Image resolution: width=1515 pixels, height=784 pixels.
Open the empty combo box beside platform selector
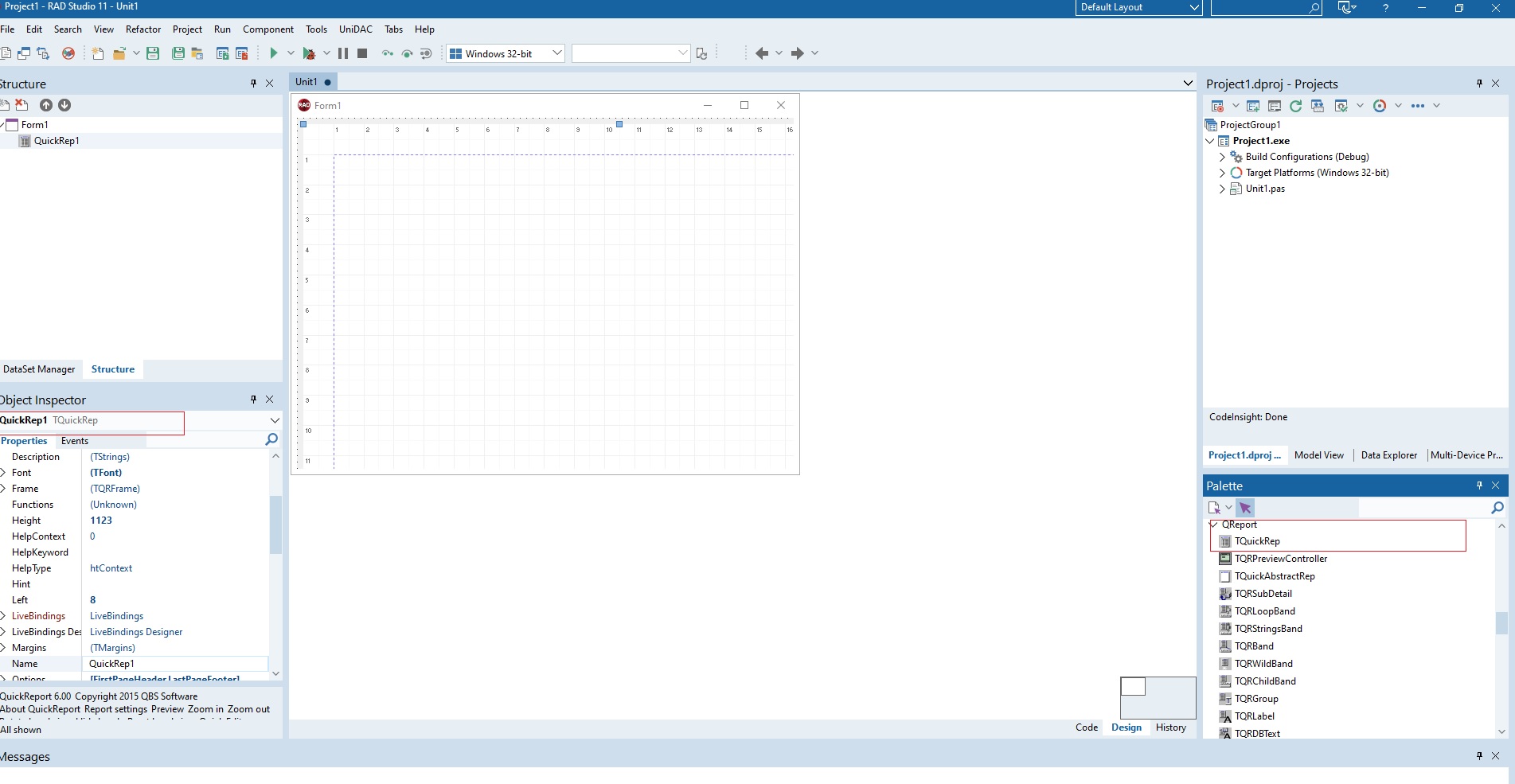[682, 53]
